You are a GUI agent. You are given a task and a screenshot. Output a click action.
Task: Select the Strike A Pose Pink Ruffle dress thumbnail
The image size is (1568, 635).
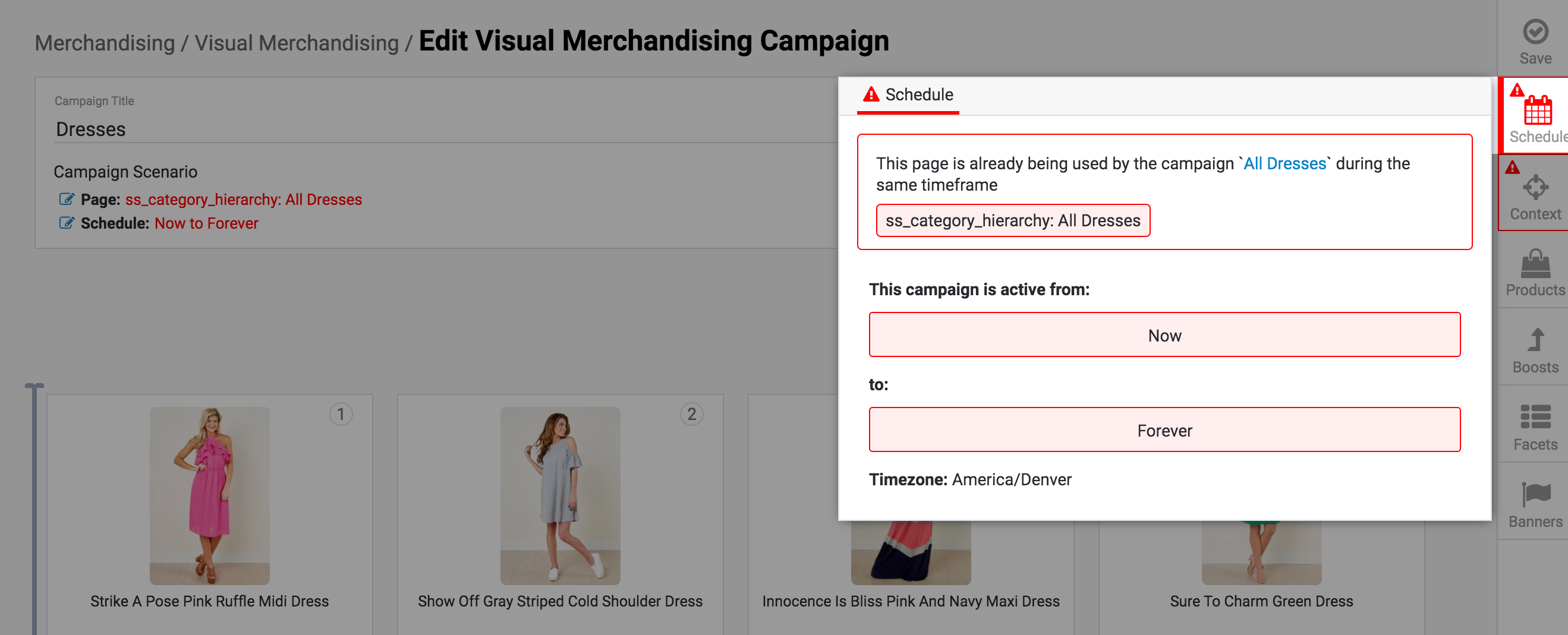point(209,495)
